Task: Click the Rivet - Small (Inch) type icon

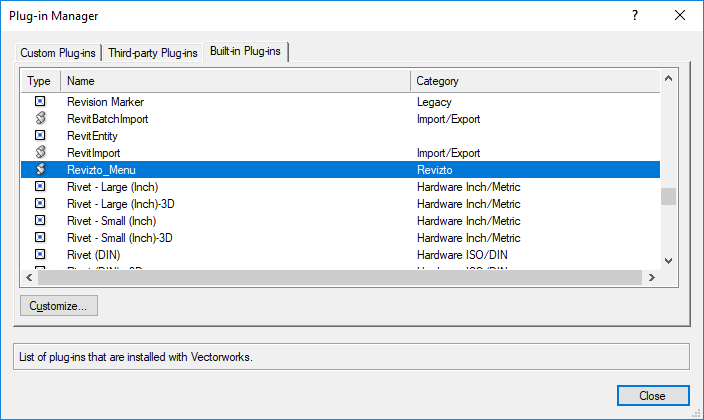Action: tap(40, 221)
